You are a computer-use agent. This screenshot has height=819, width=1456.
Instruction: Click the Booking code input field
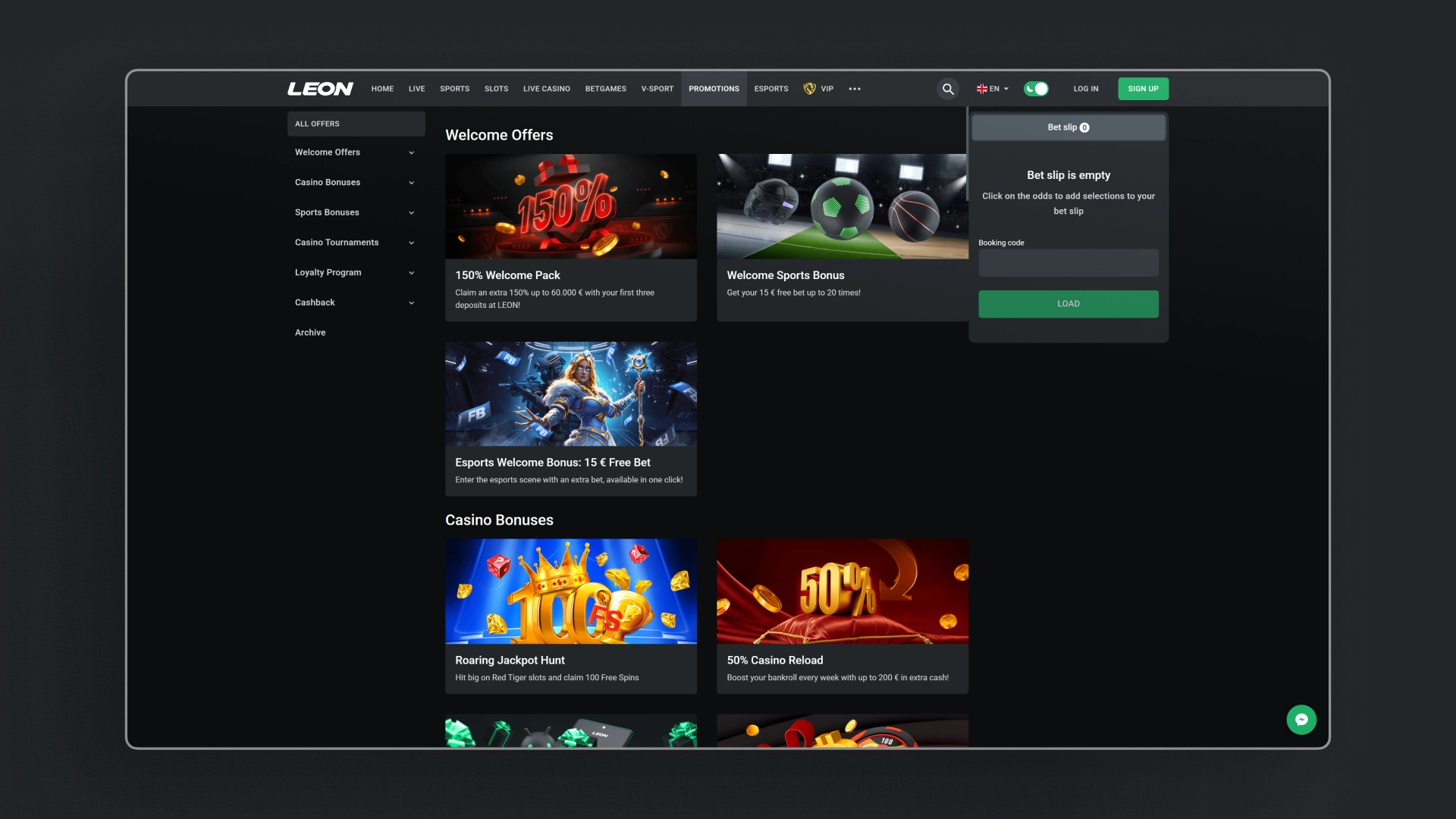click(x=1068, y=263)
